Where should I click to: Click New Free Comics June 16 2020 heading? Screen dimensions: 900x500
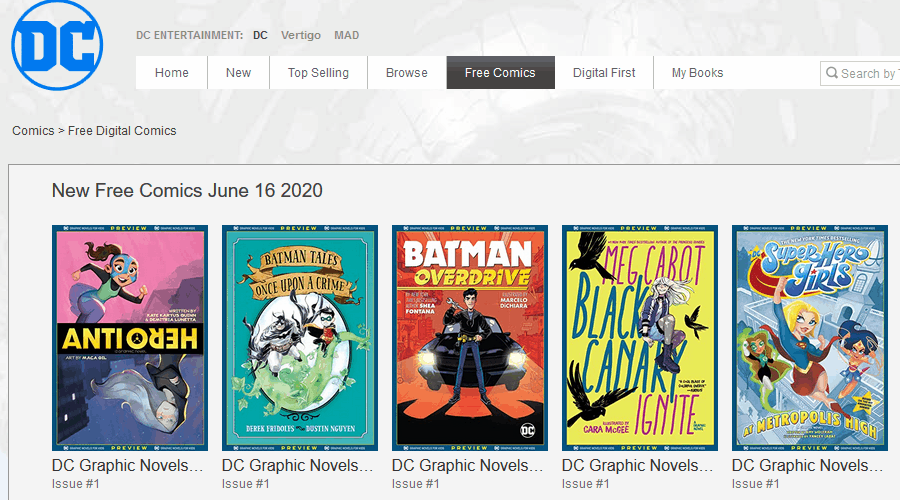187,191
